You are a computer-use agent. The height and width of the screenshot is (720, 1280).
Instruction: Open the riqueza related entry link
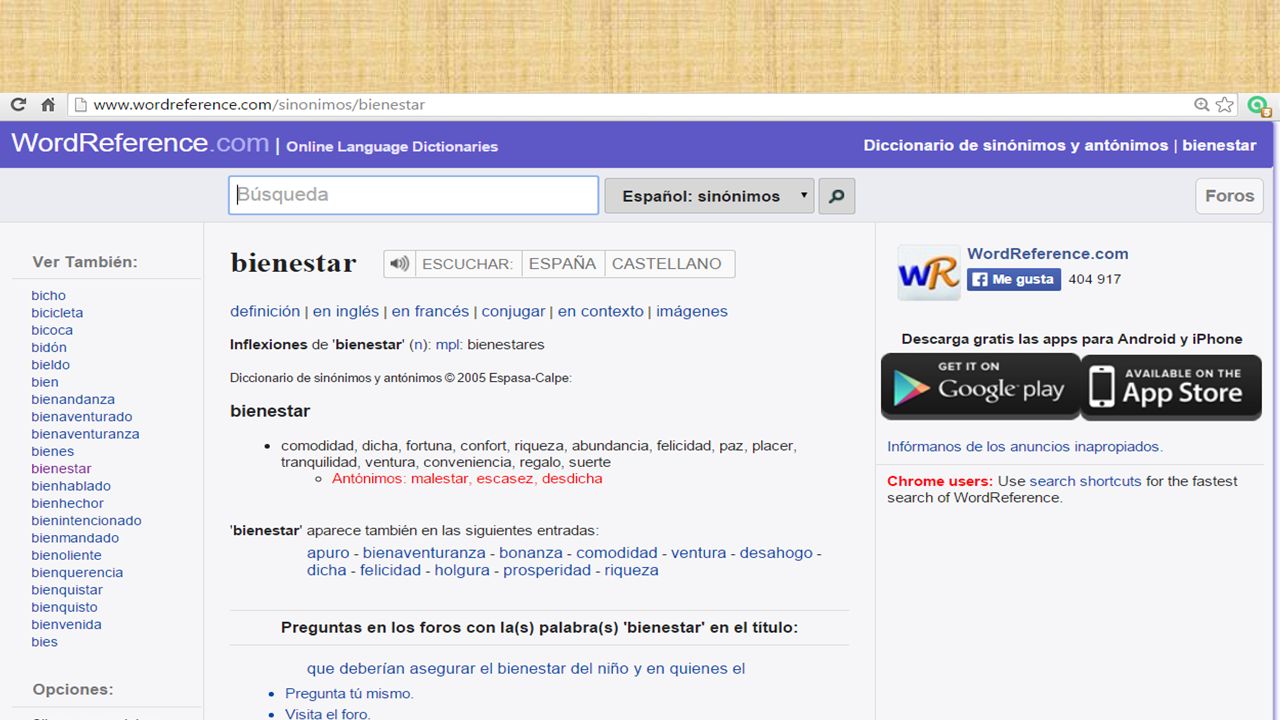pyautogui.click(x=631, y=571)
